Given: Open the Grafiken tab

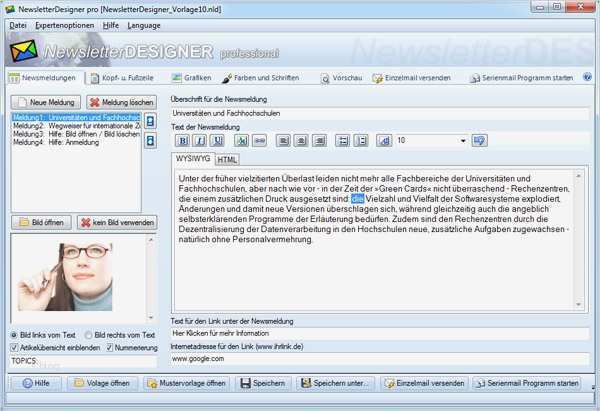Looking at the screenshot, I should [x=191, y=78].
